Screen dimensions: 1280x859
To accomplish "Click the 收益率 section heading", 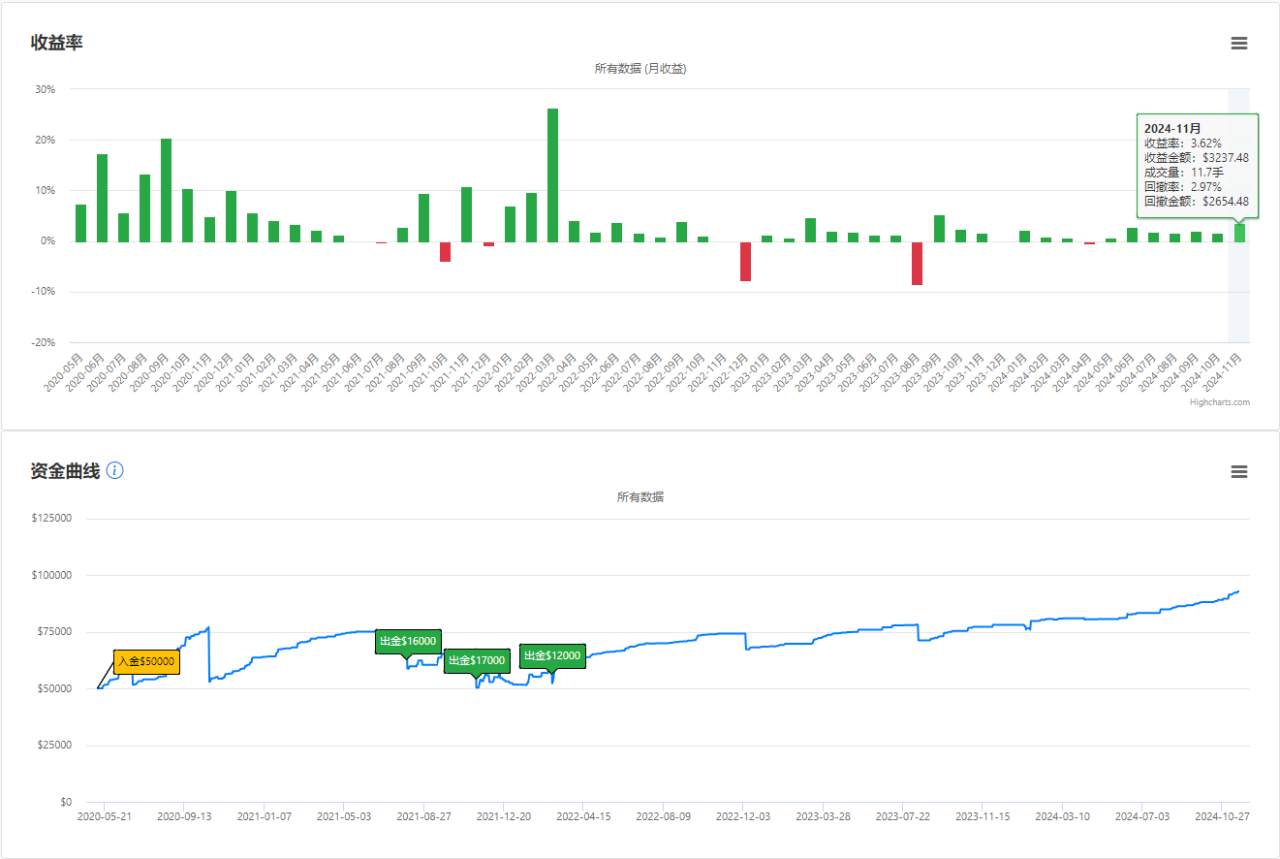I will [x=57, y=43].
